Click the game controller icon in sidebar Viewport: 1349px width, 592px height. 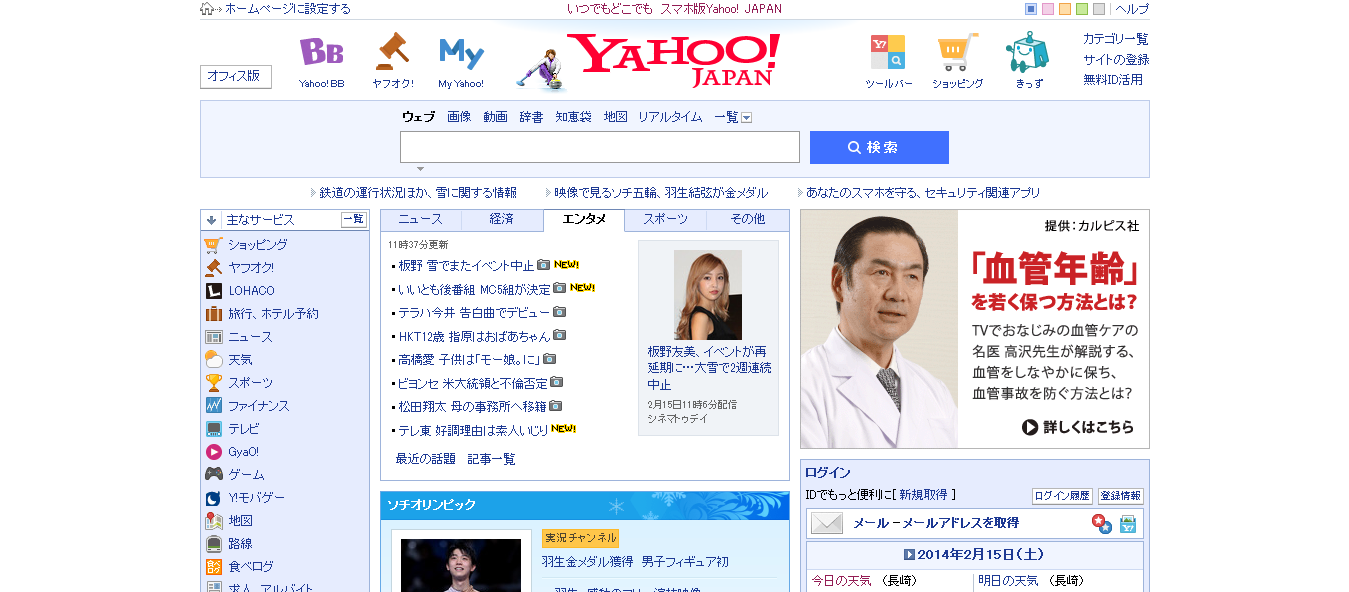[x=213, y=475]
